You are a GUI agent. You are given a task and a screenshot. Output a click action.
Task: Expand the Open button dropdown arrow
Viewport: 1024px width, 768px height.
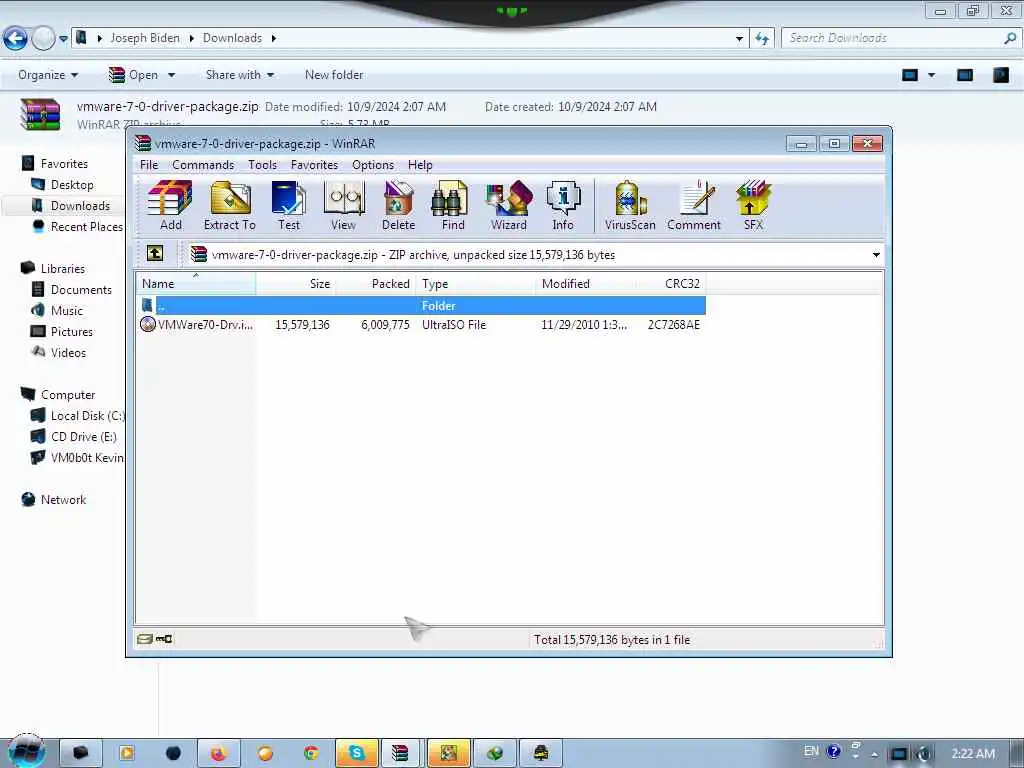[172, 75]
